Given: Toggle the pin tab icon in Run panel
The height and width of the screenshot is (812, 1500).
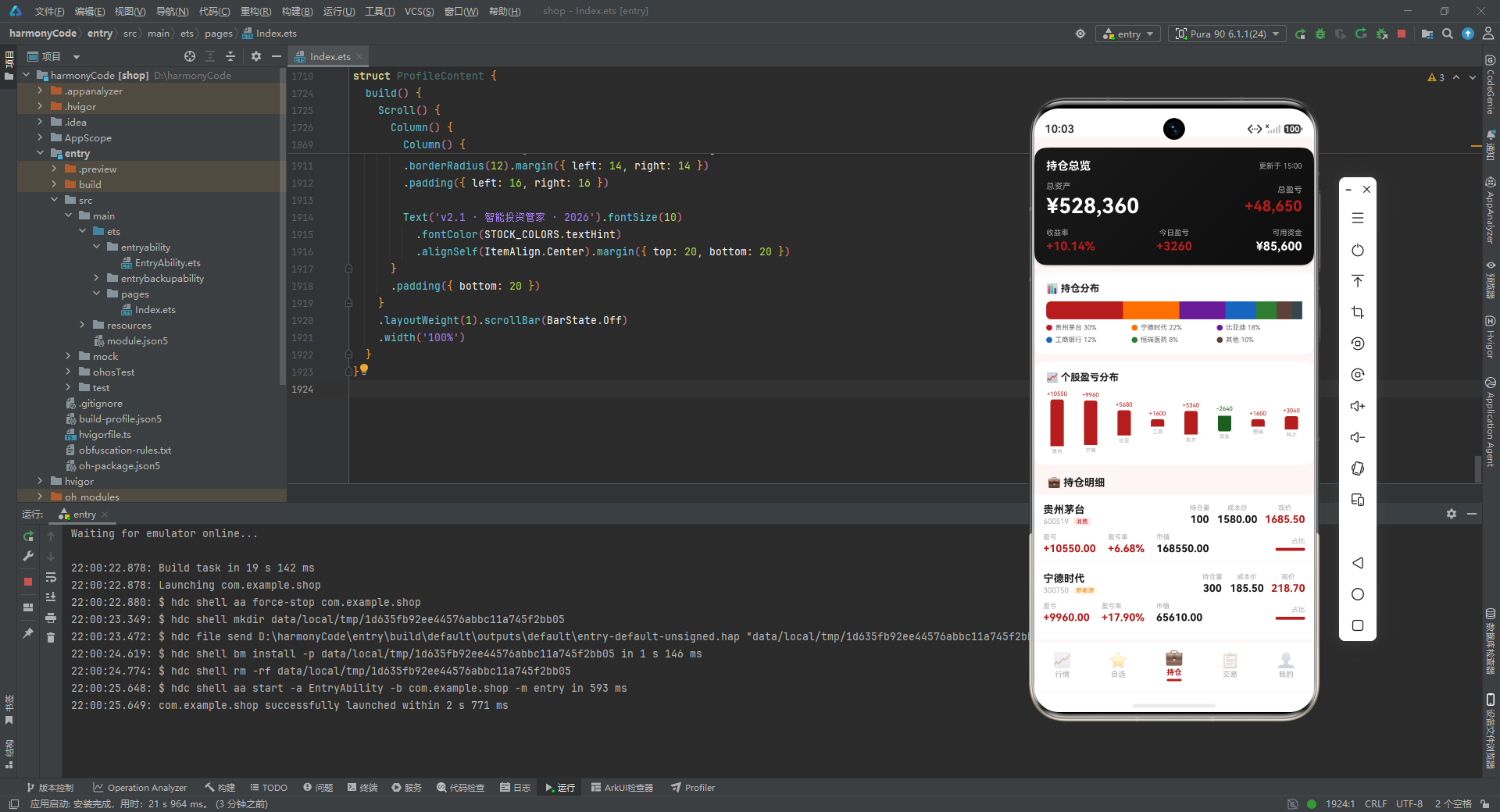Looking at the screenshot, I should point(28,633).
